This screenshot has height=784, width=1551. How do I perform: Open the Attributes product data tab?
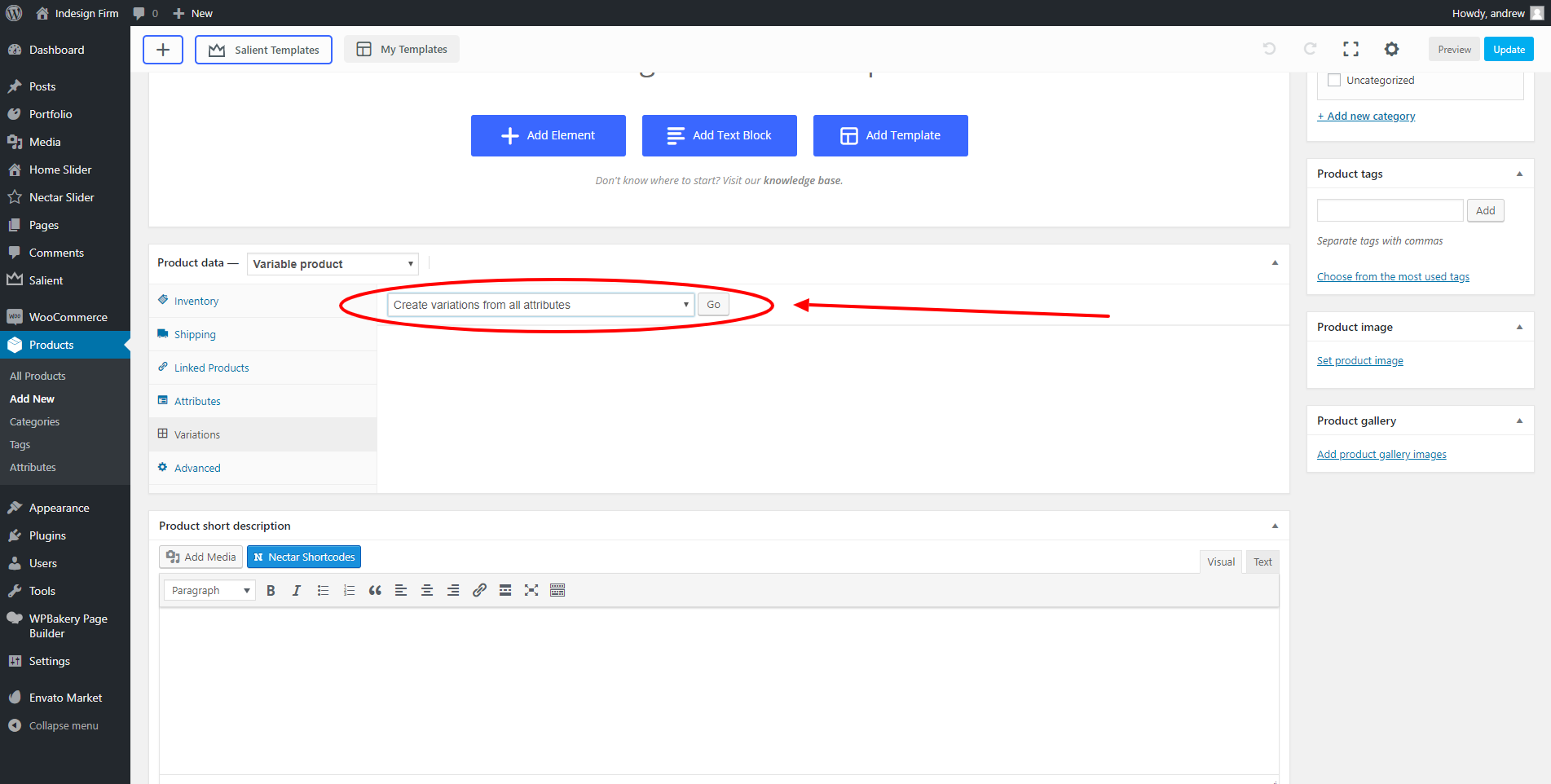click(197, 402)
